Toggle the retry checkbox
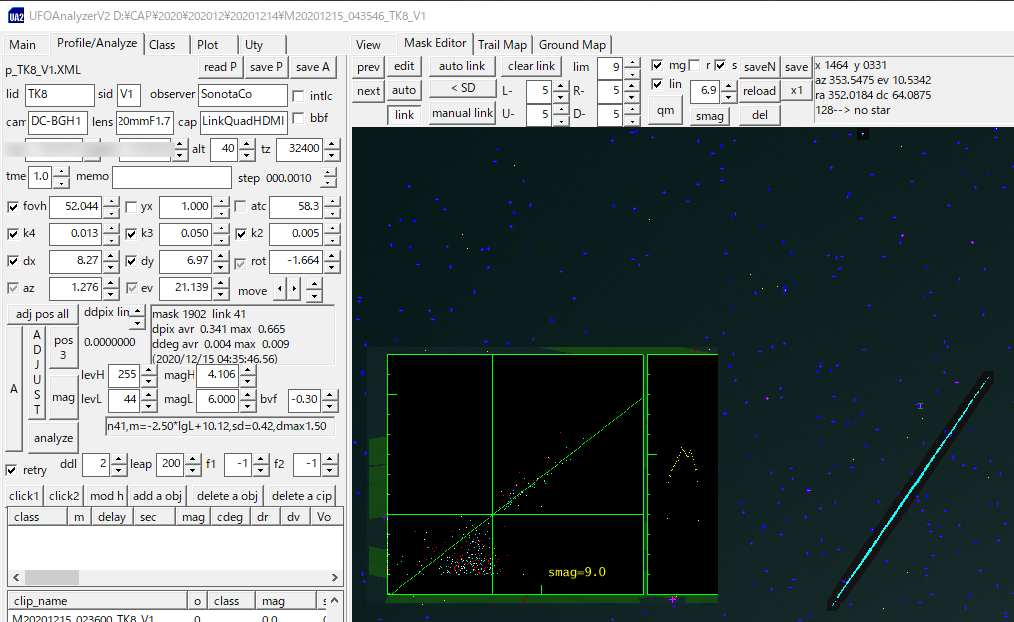This screenshot has width=1014, height=622. click(12, 470)
